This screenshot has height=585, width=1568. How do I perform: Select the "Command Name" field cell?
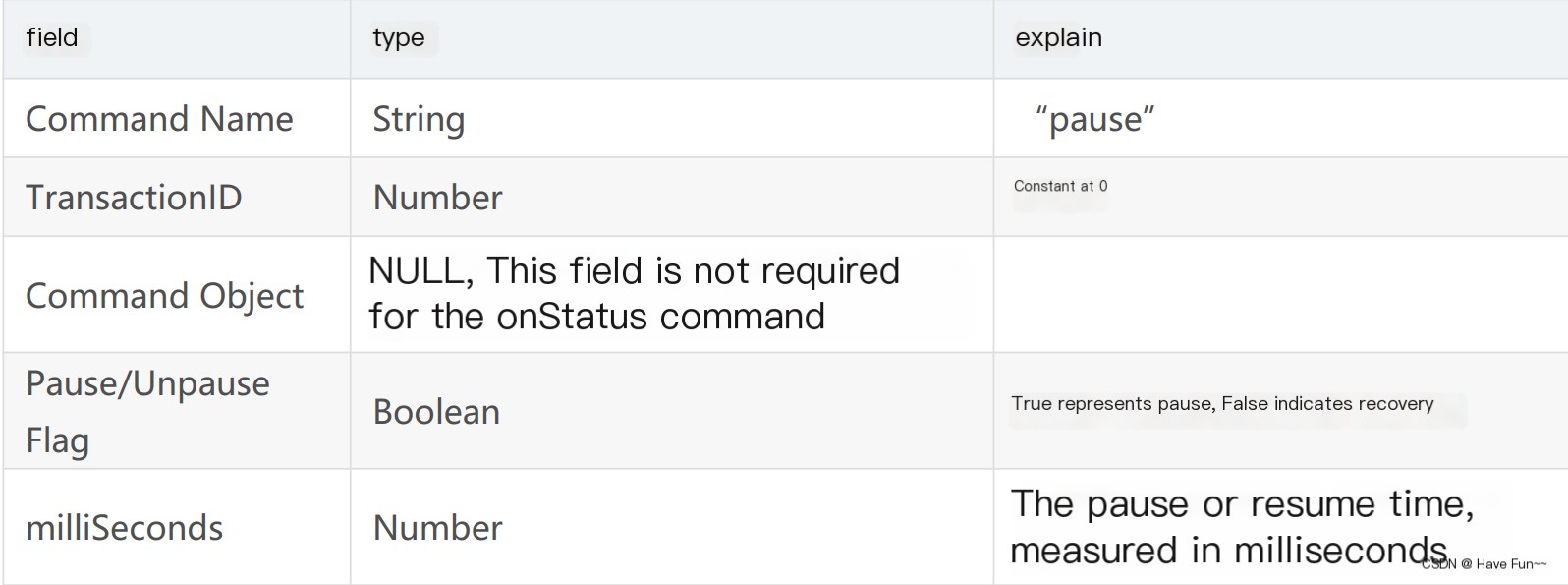click(159, 119)
